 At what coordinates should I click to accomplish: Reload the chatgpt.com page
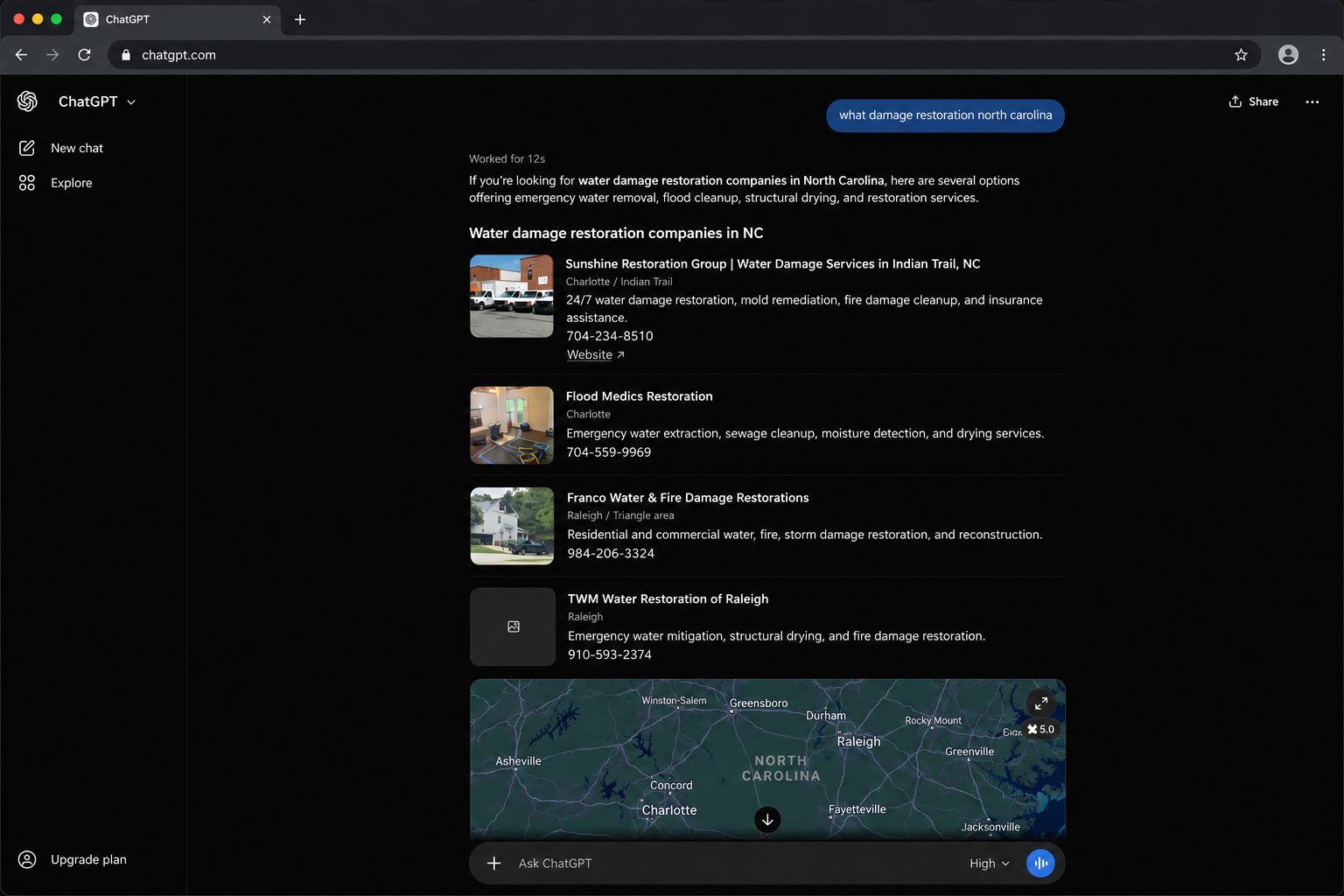pyautogui.click(x=84, y=54)
